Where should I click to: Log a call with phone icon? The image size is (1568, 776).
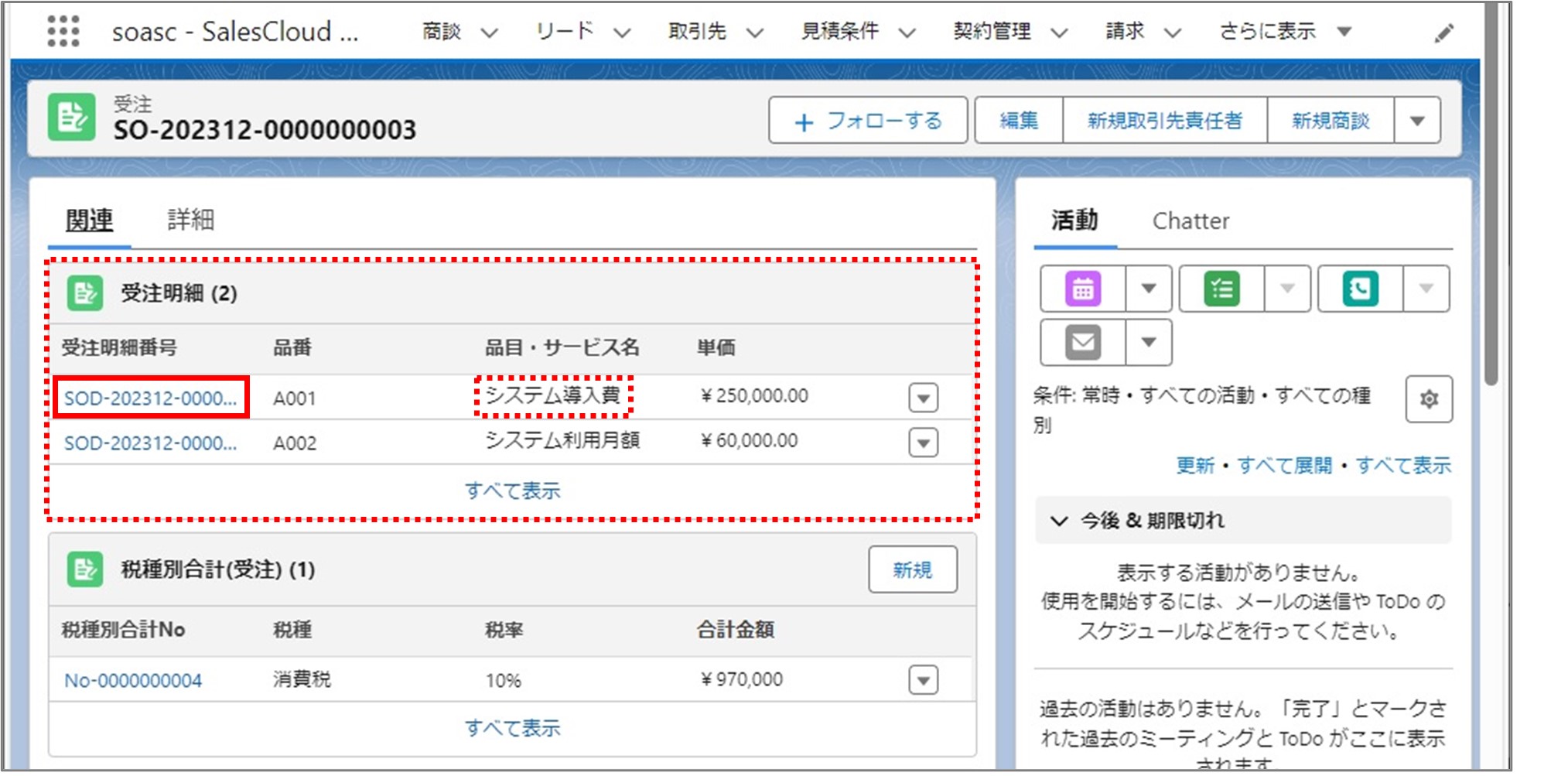(x=1360, y=289)
